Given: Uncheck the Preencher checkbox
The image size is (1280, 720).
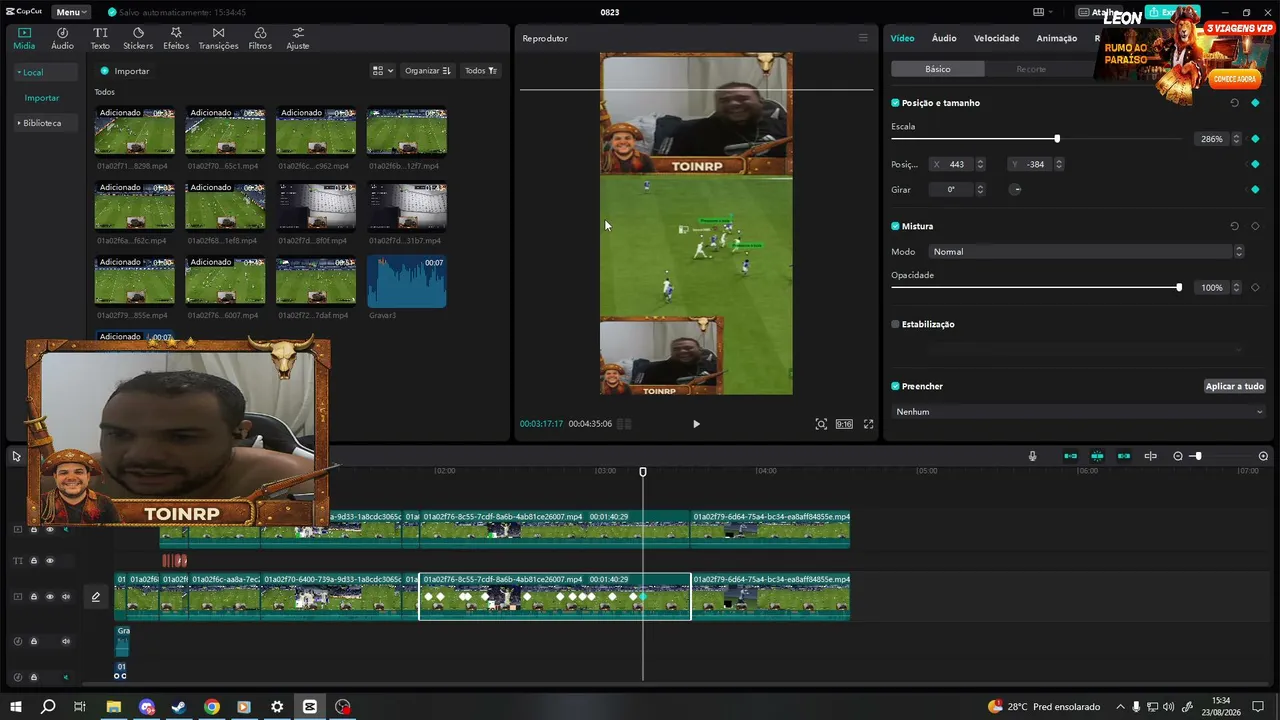Looking at the screenshot, I should [895, 386].
